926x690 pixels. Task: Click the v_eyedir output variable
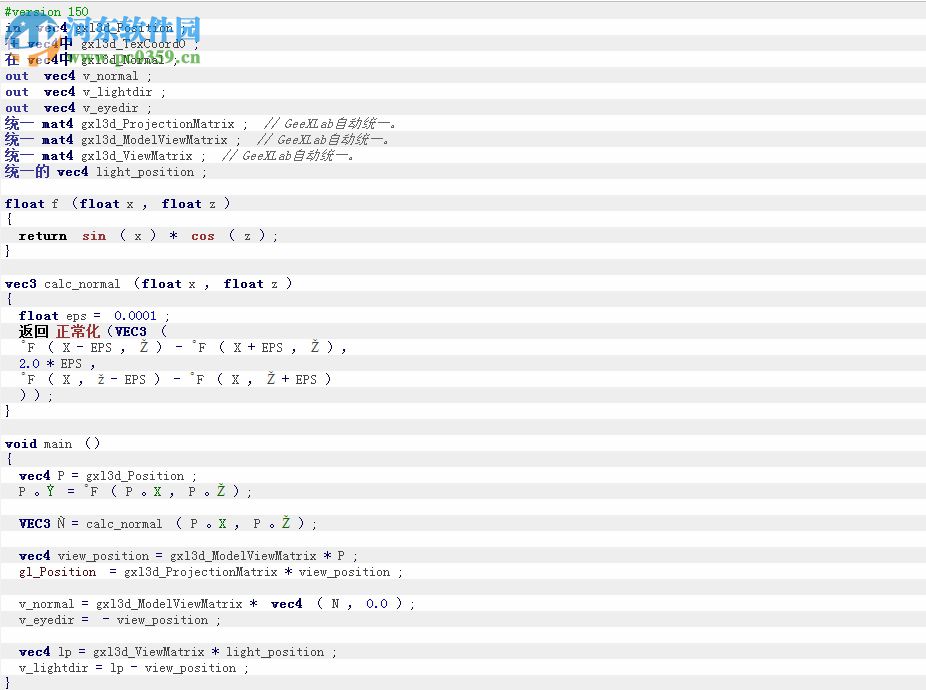pyautogui.click(x=110, y=107)
